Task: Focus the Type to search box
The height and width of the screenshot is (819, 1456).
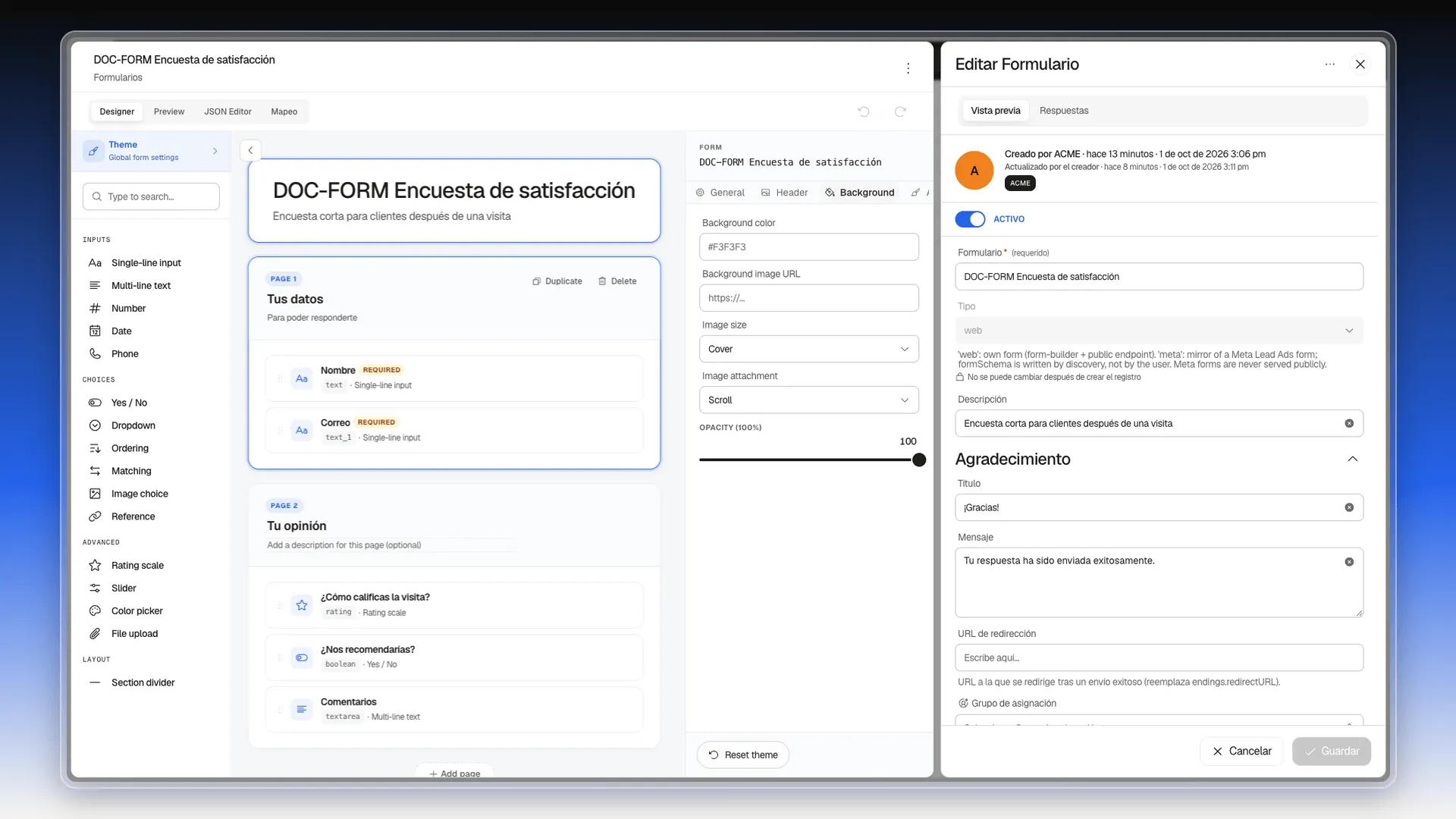Action: click(151, 196)
